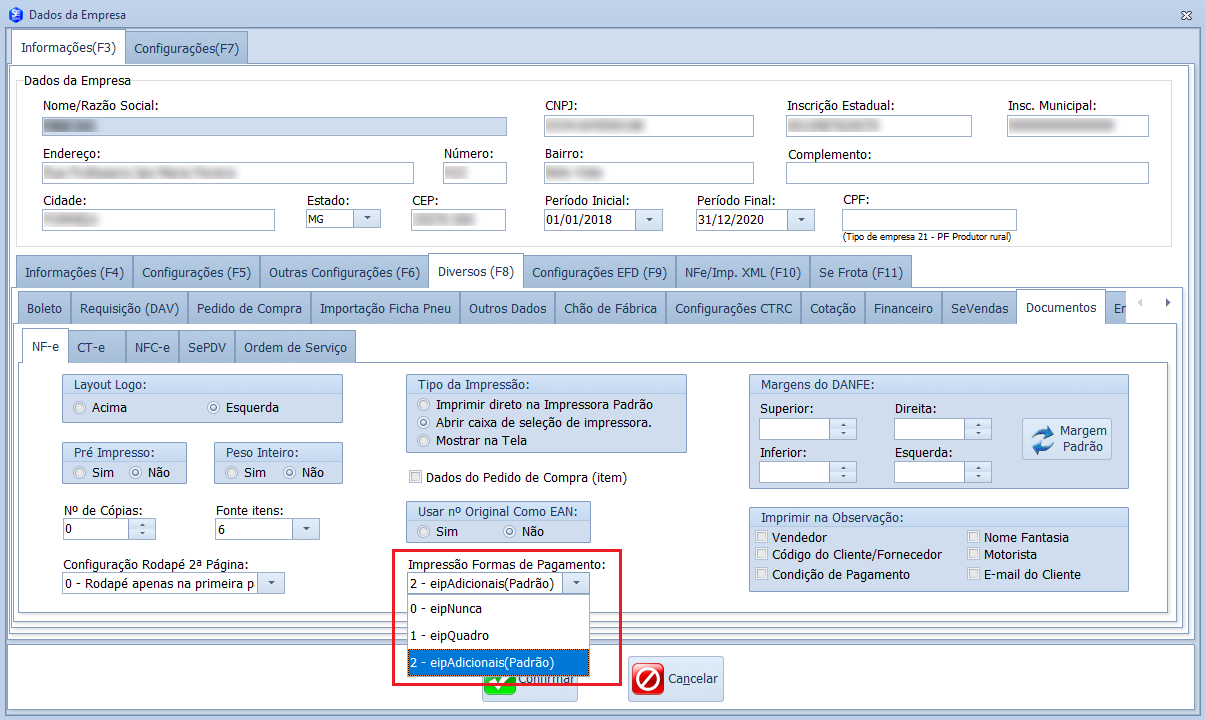The width and height of the screenshot is (1205, 720).
Task: Click the CPF text field
Action: click(x=928, y=220)
